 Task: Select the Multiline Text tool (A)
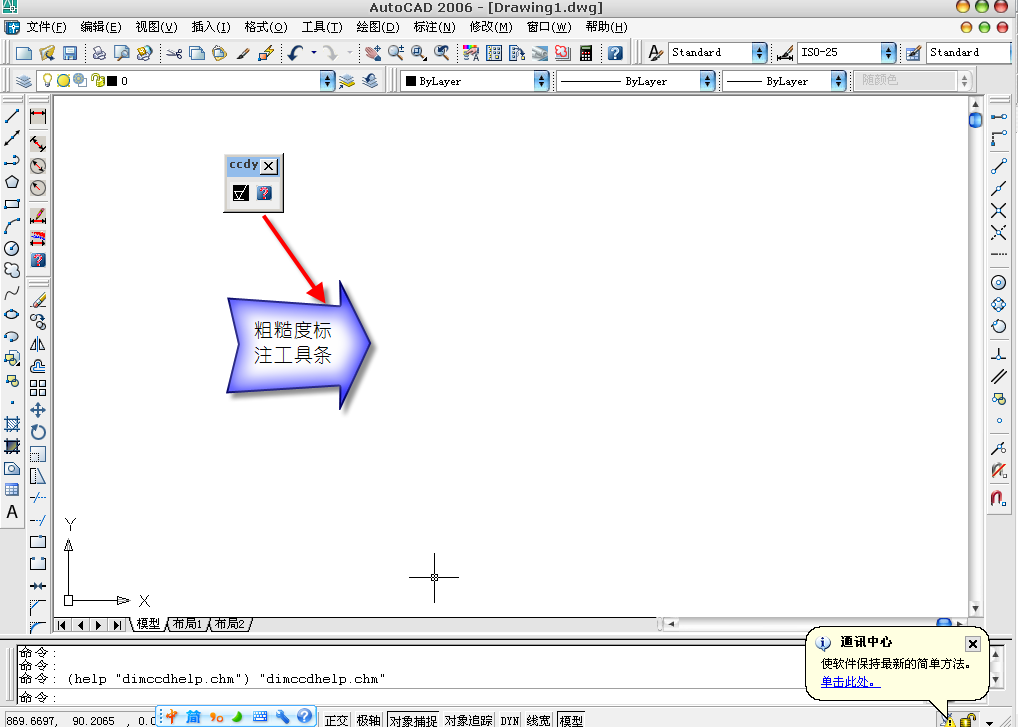[x=12, y=512]
